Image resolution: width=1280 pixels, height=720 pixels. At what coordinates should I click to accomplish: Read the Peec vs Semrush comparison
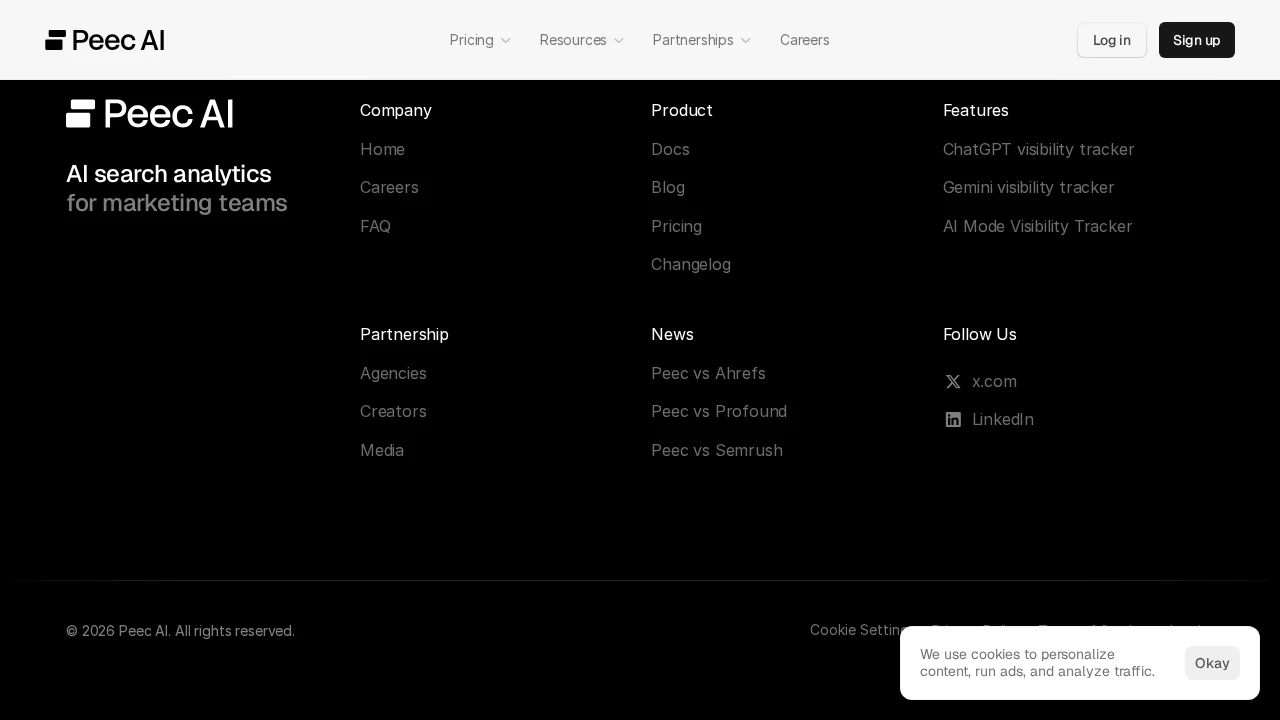[717, 450]
